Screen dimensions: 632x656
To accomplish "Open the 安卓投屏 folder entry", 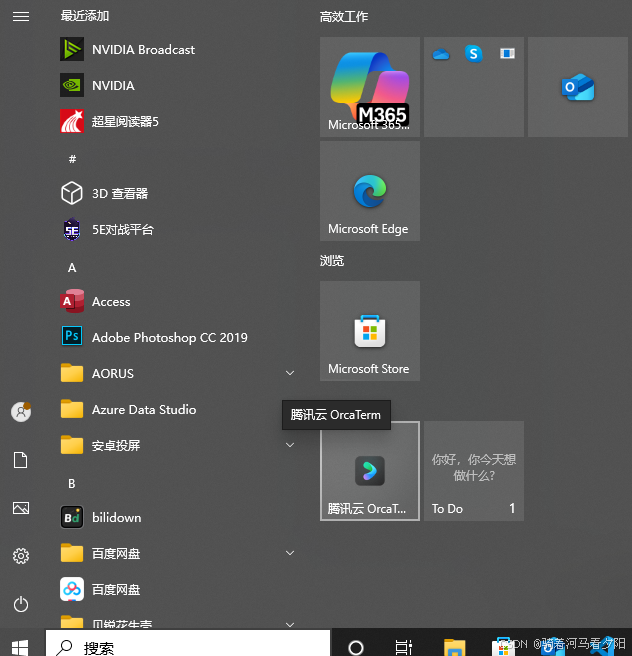I will tap(178, 445).
